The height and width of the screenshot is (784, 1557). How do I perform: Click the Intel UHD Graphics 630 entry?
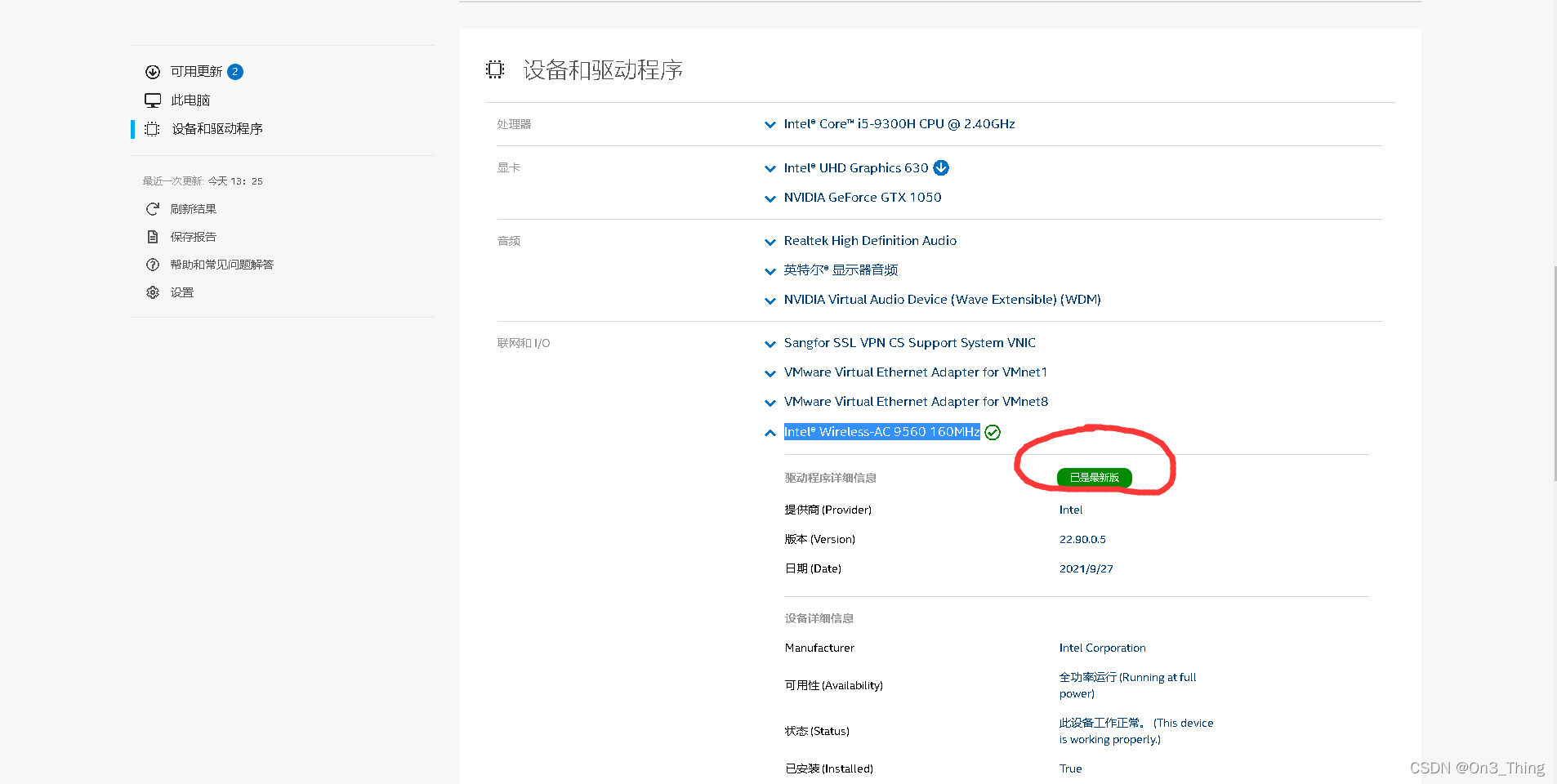856,167
